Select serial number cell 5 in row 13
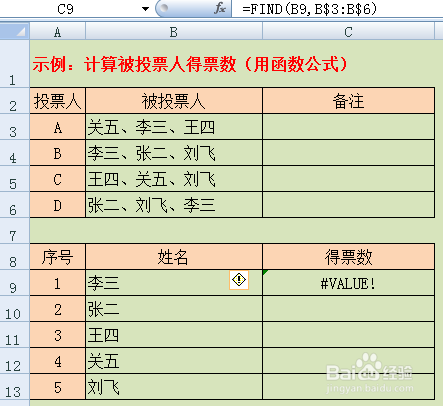The image size is (443, 406). tap(58, 387)
